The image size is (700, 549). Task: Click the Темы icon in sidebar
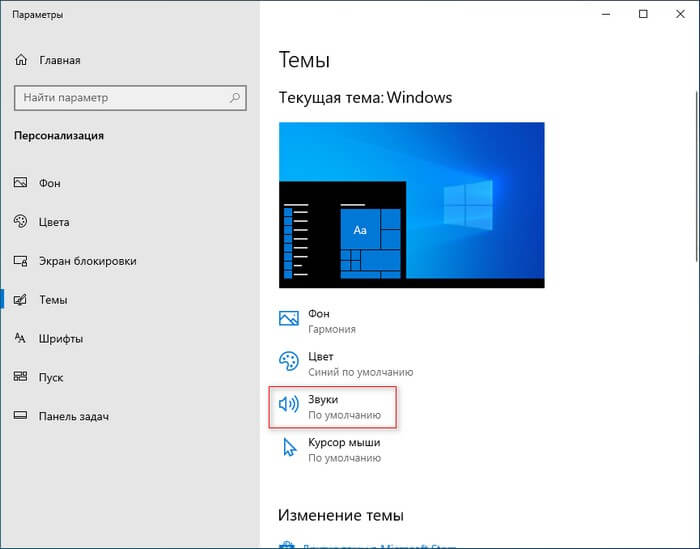tap(21, 299)
